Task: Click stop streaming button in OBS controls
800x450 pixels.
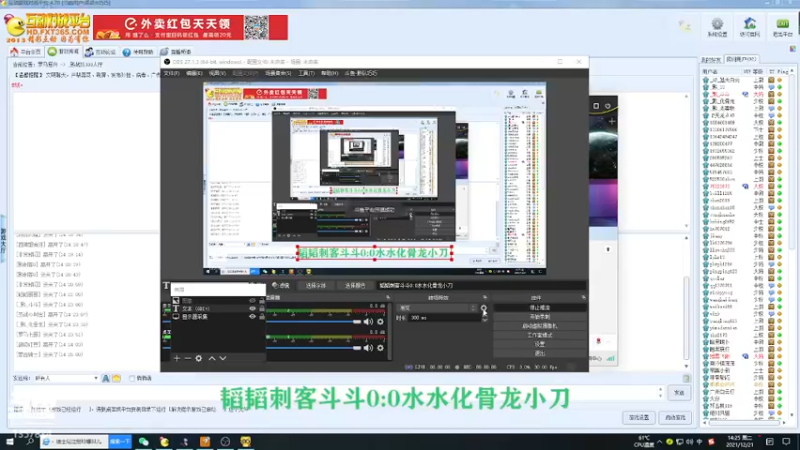Action: click(539, 308)
